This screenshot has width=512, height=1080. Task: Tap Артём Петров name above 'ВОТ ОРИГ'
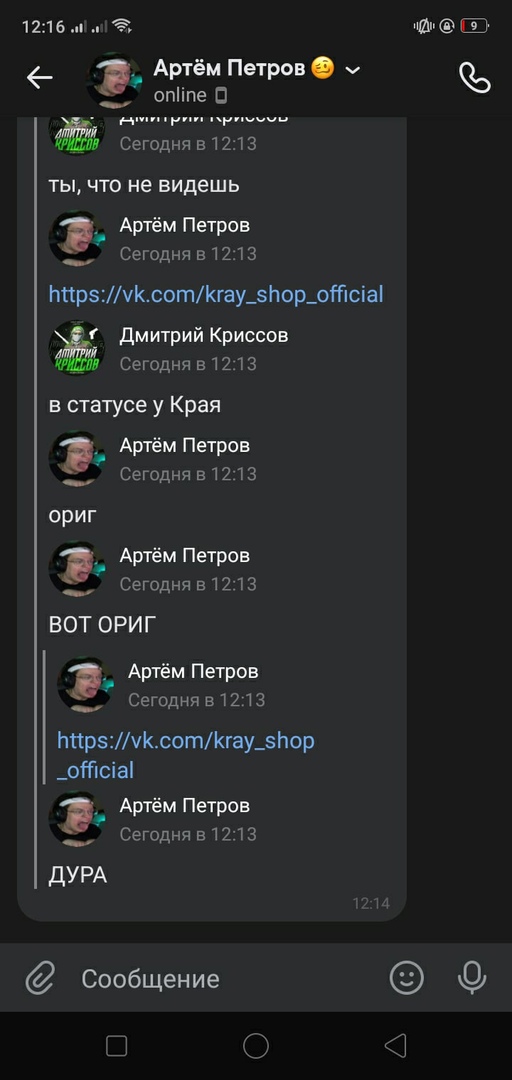click(185, 555)
